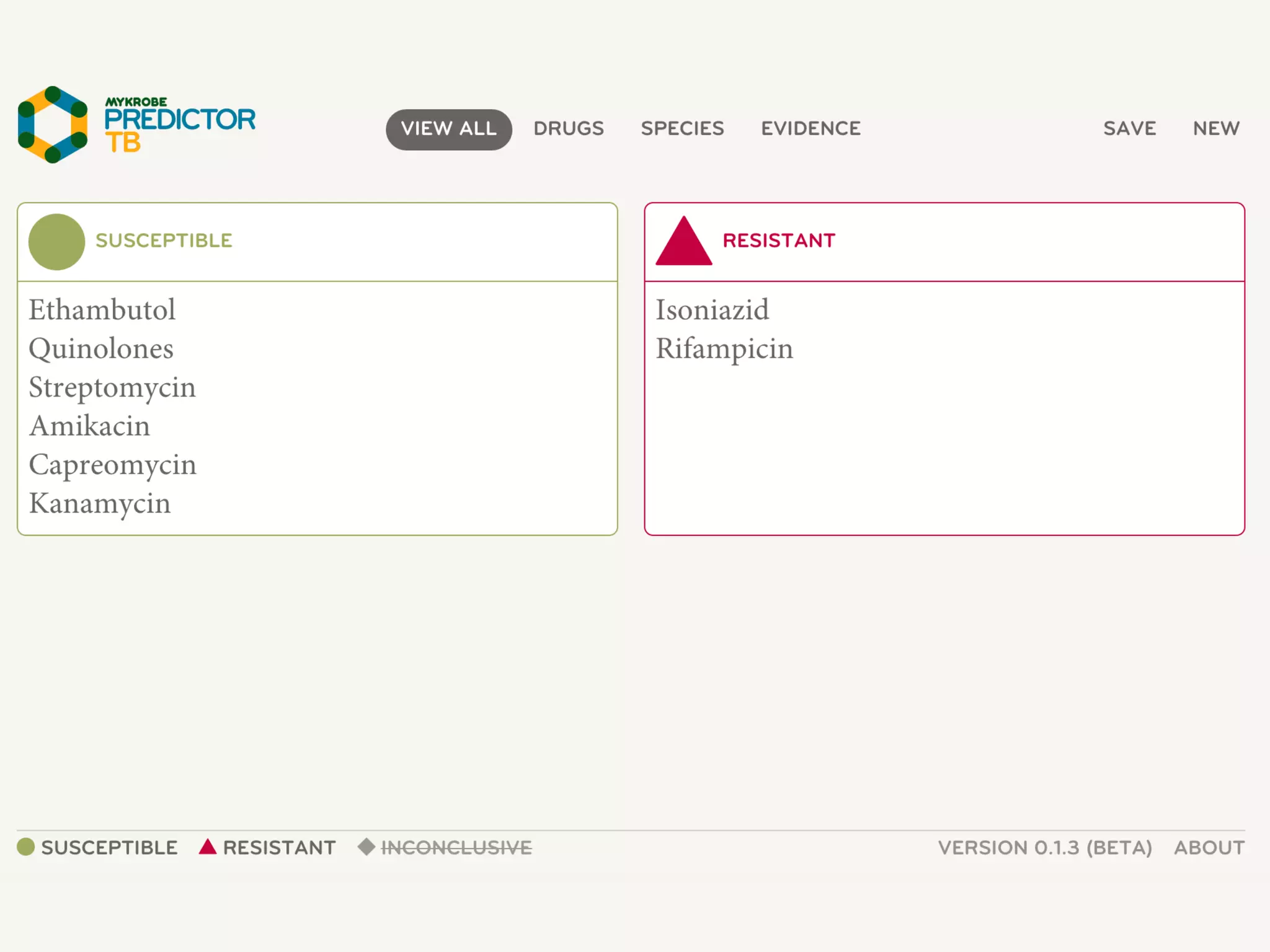
Task: Open the Evidence tab
Action: point(810,129)
